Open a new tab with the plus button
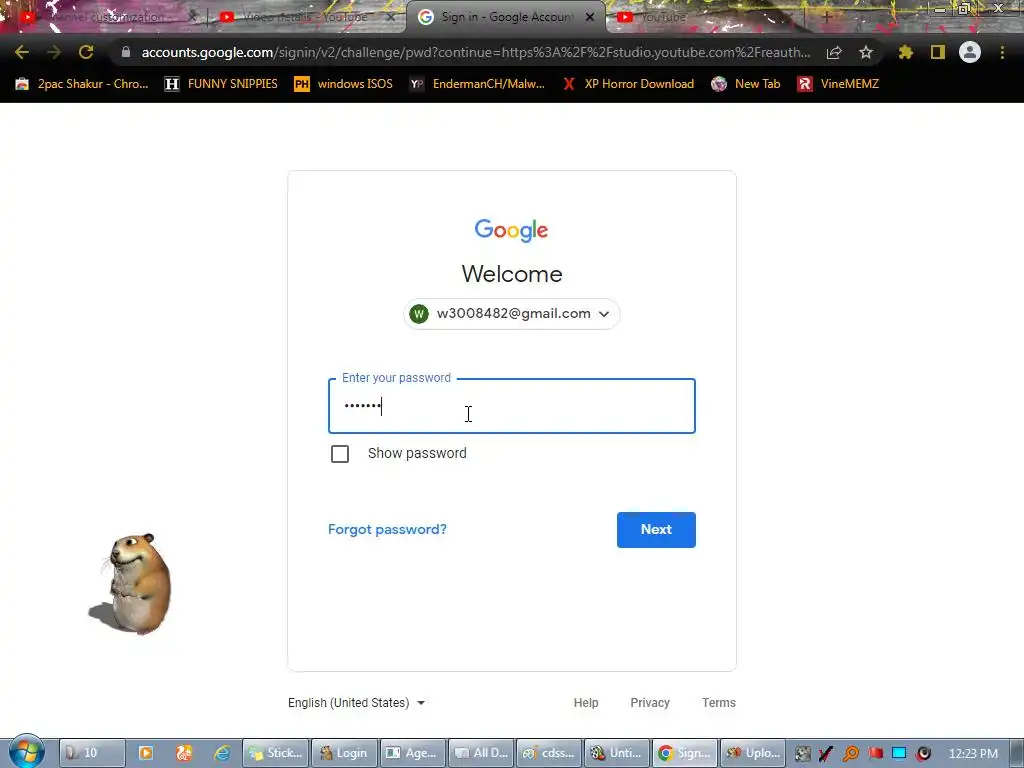The image size is (1024, 768). pos(826,17)
